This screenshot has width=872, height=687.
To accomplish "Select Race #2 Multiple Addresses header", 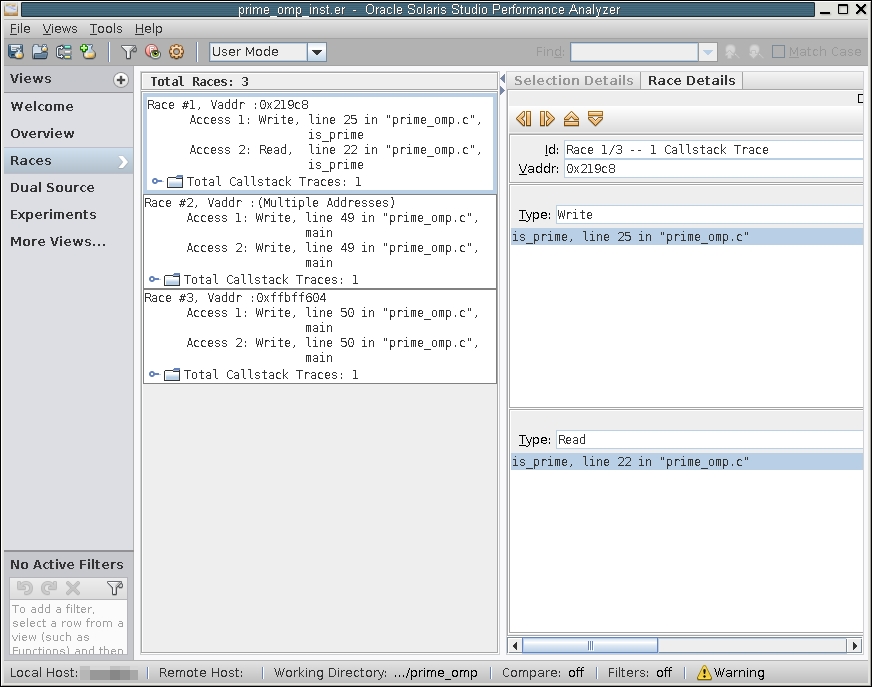I will pos(270,202).
